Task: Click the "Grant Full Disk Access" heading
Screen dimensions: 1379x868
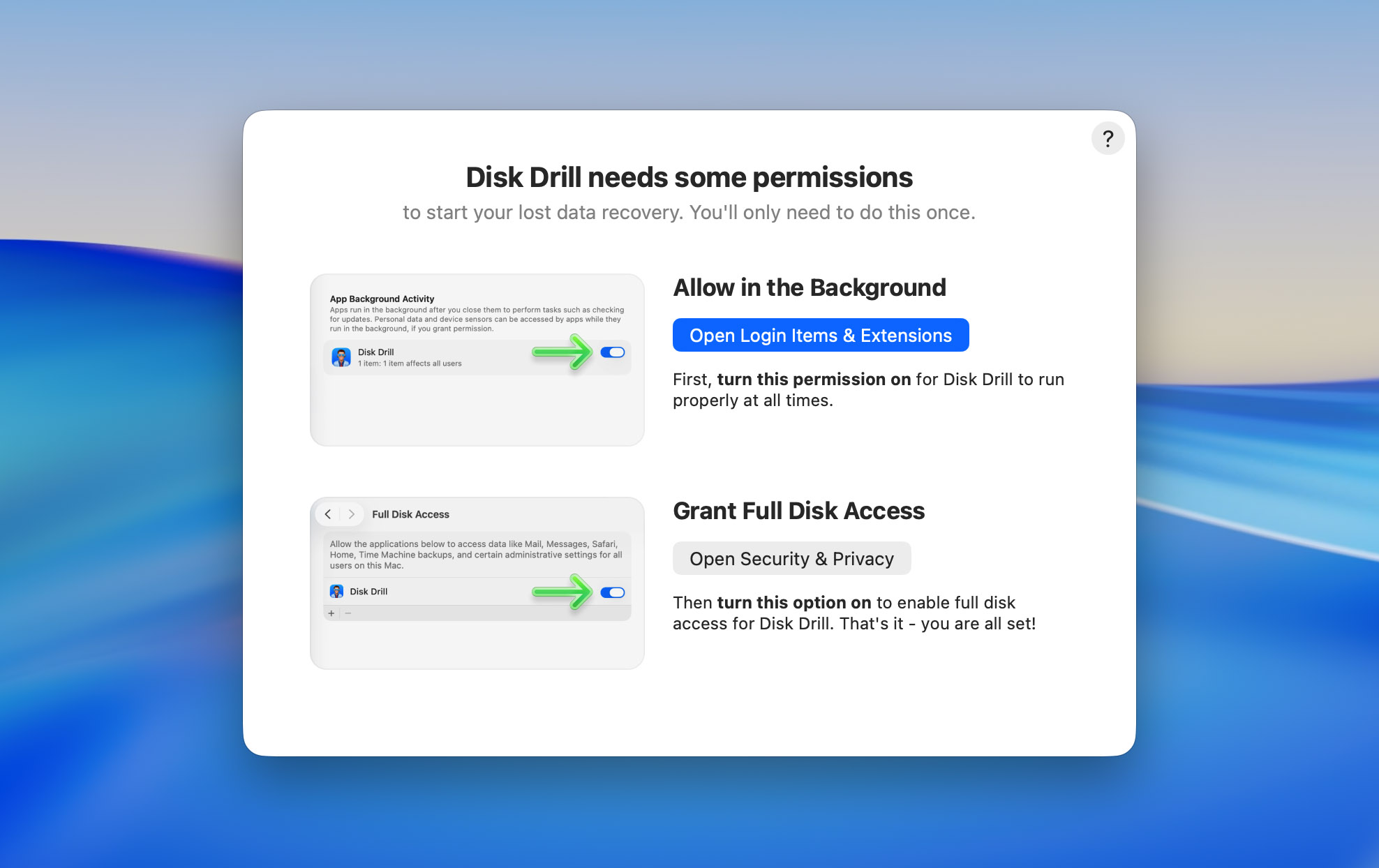Action: (x=798, y=511)
